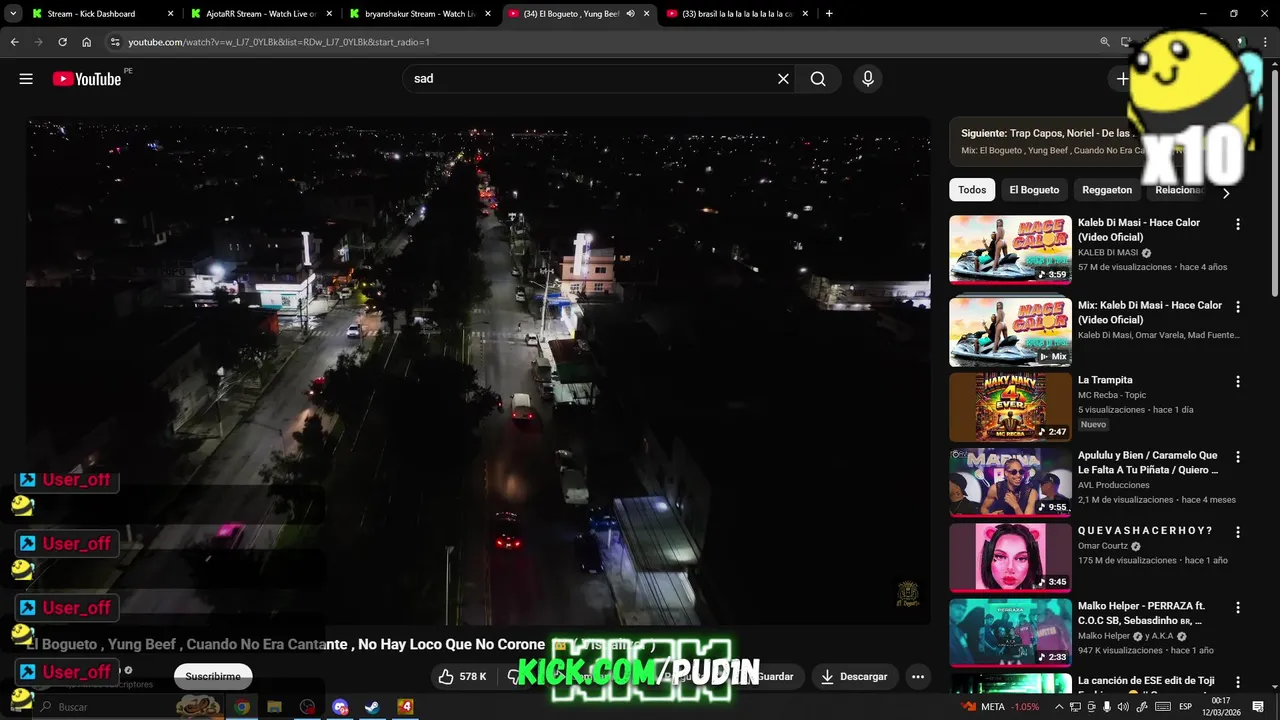The height and width of the screenshot is (720, 1280).
Task: Open Malko Helper PERRAZA 2:33 thumbnail
Action: 1010,632
